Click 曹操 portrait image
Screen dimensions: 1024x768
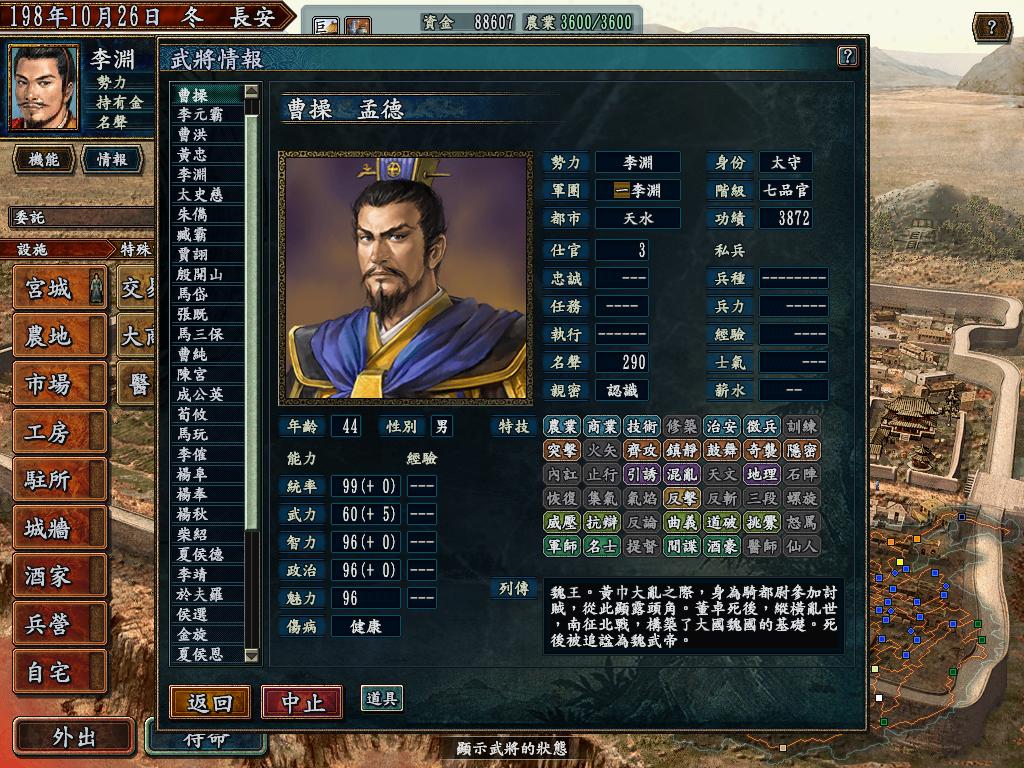click(x=406, y=278)
